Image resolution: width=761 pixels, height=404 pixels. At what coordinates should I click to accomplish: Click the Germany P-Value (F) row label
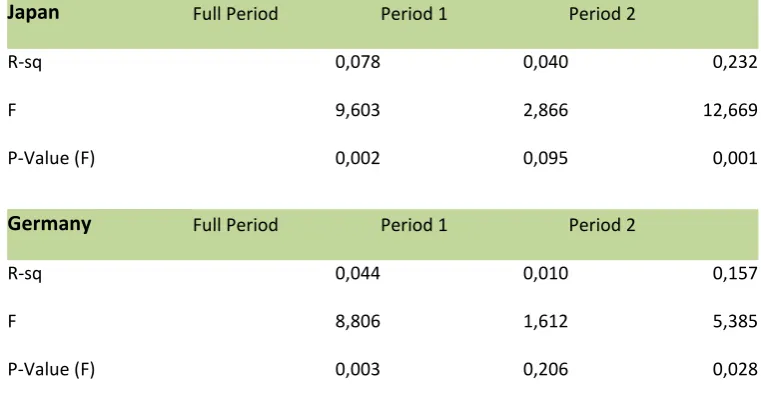(x=51, y=370)
